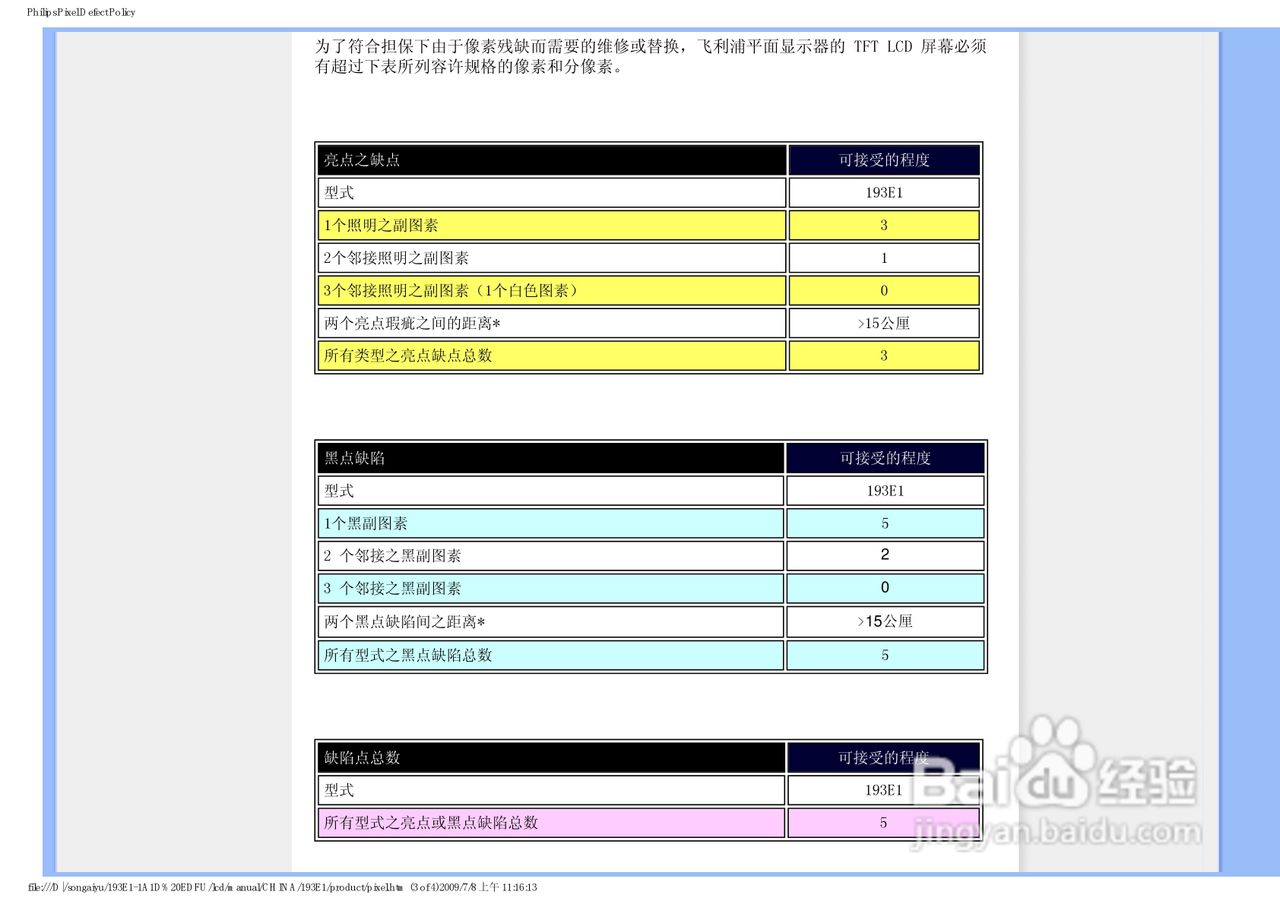Select the 黑点缺陷 table header

(x=551, y=458)
